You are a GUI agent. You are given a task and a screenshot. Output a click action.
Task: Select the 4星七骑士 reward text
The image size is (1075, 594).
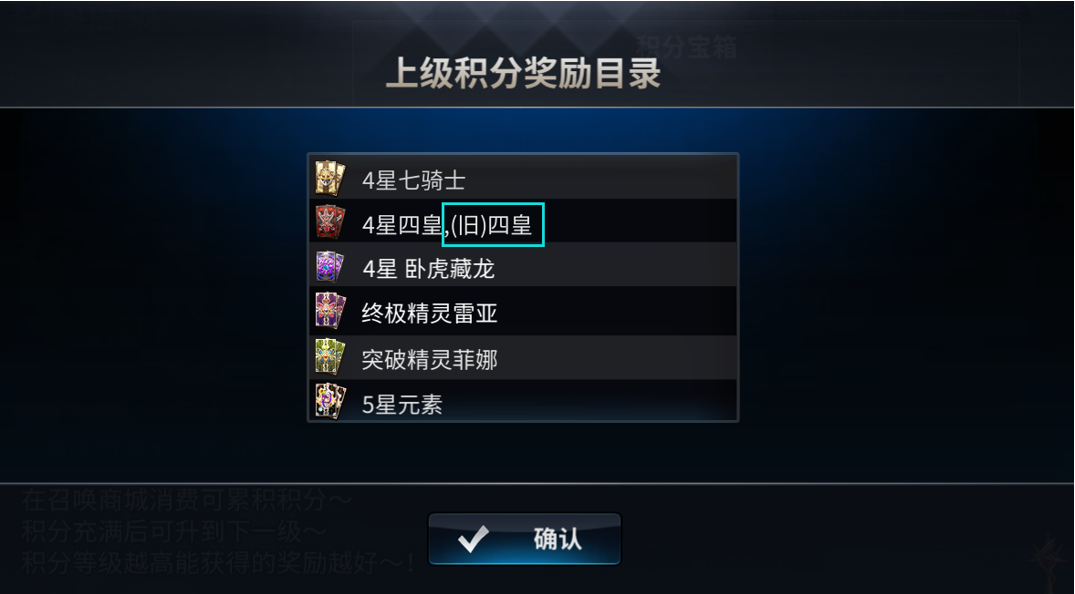pyautogui.click(x=413, y=181)
